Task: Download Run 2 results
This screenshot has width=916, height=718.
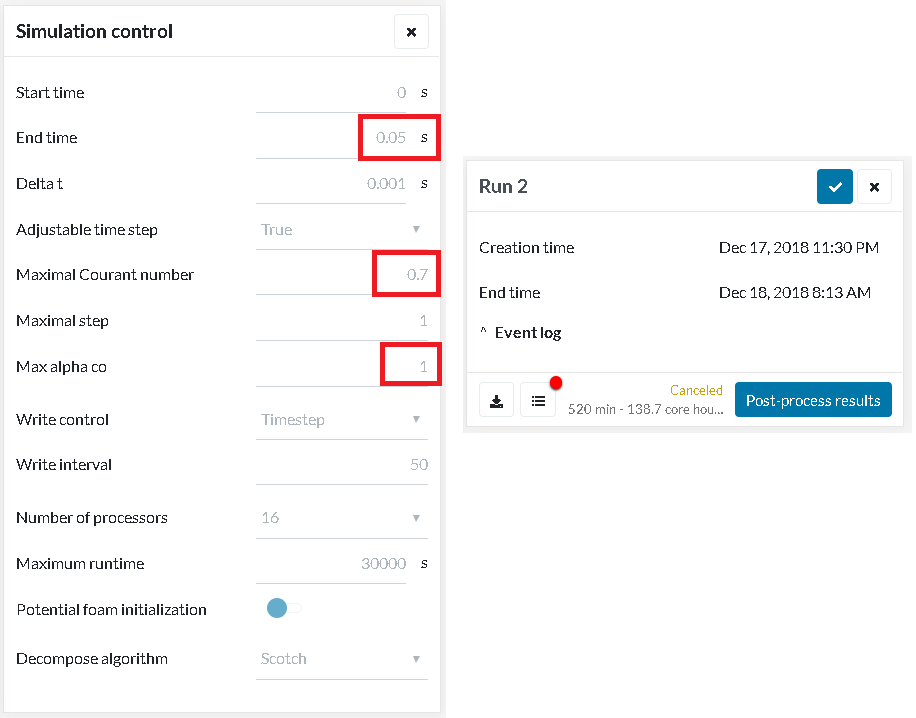Action: tap(496, 401)
